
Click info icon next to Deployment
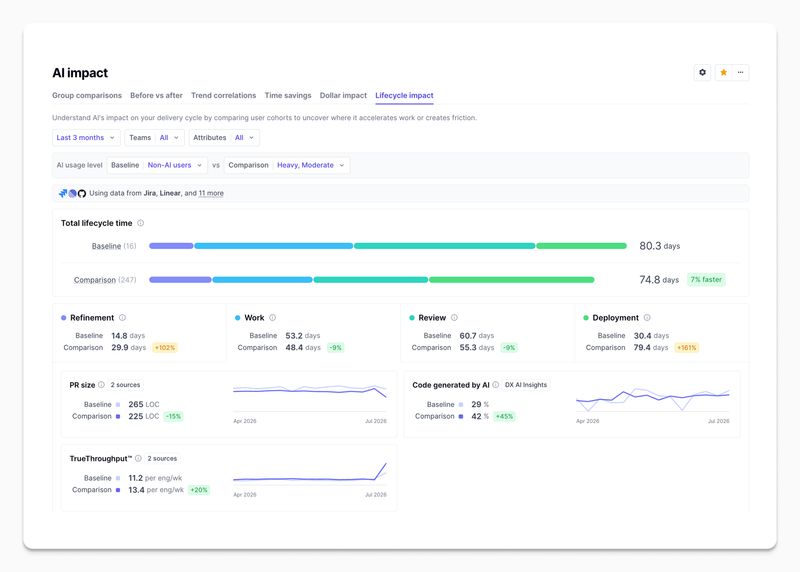tap(647, 317)
